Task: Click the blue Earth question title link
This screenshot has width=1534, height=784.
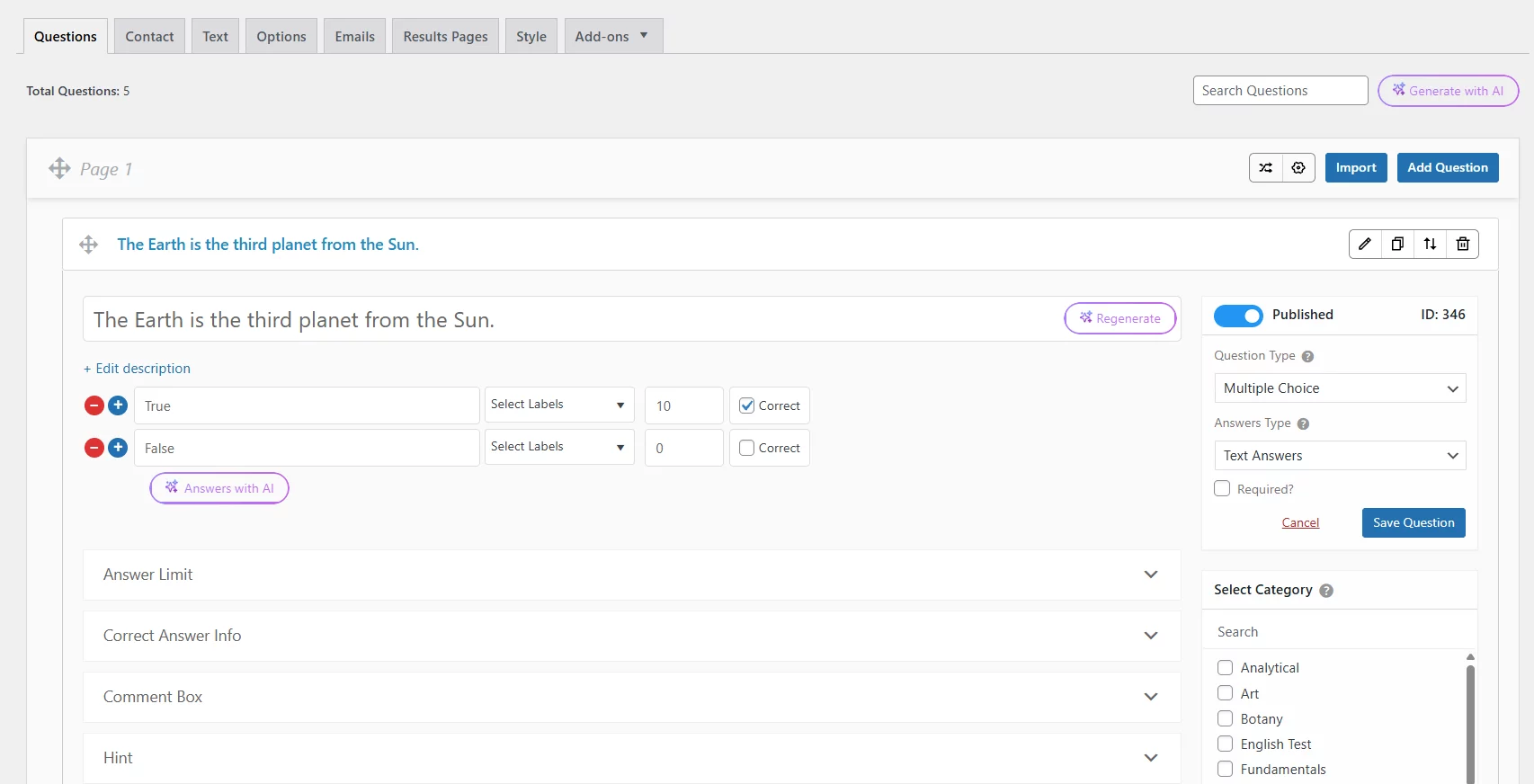Action: coord(268,245)
